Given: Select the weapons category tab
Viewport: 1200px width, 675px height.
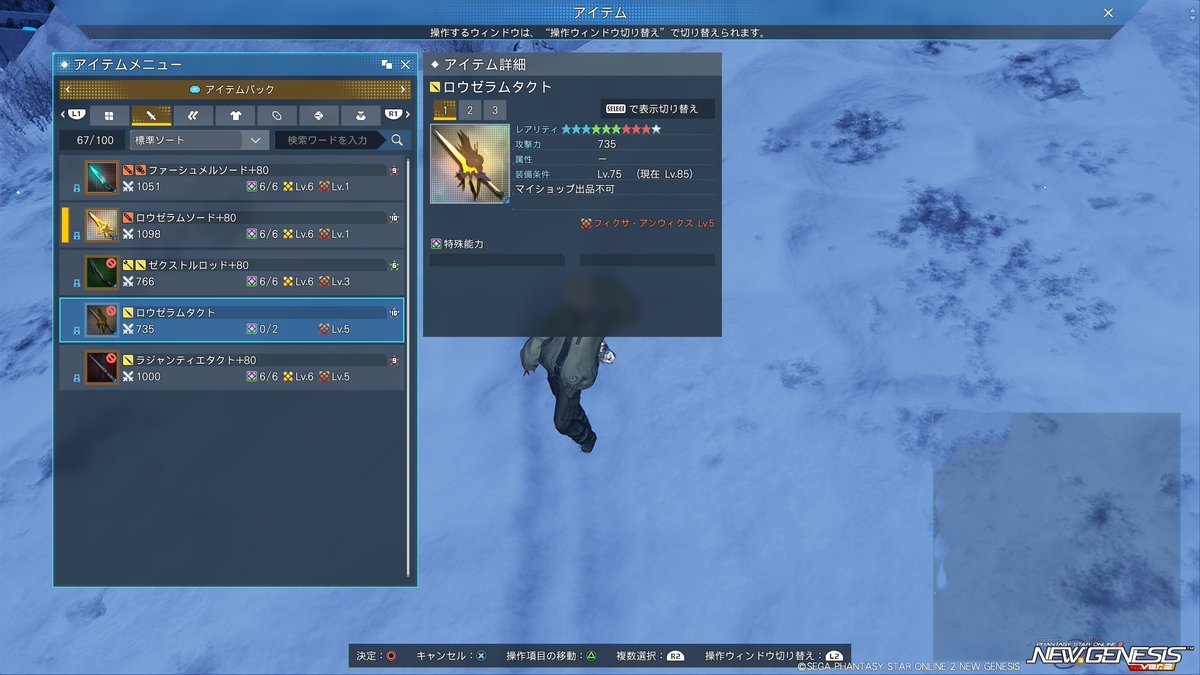Looking at the screenshot, I should (151, 116).
